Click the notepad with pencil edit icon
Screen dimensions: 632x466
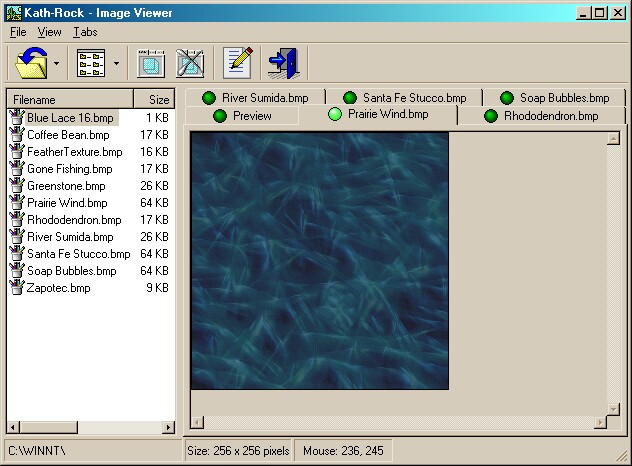click(x=238, y=63)
